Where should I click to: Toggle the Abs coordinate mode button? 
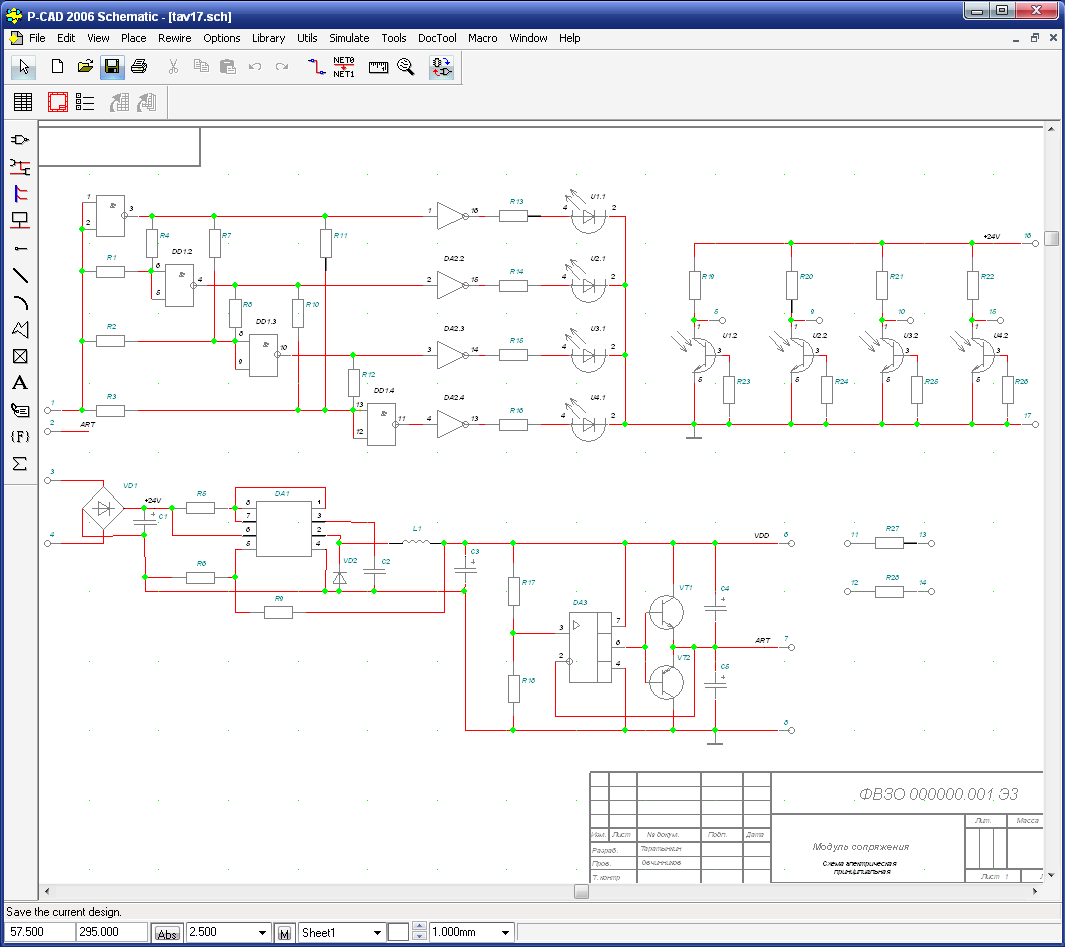[167, 933]
